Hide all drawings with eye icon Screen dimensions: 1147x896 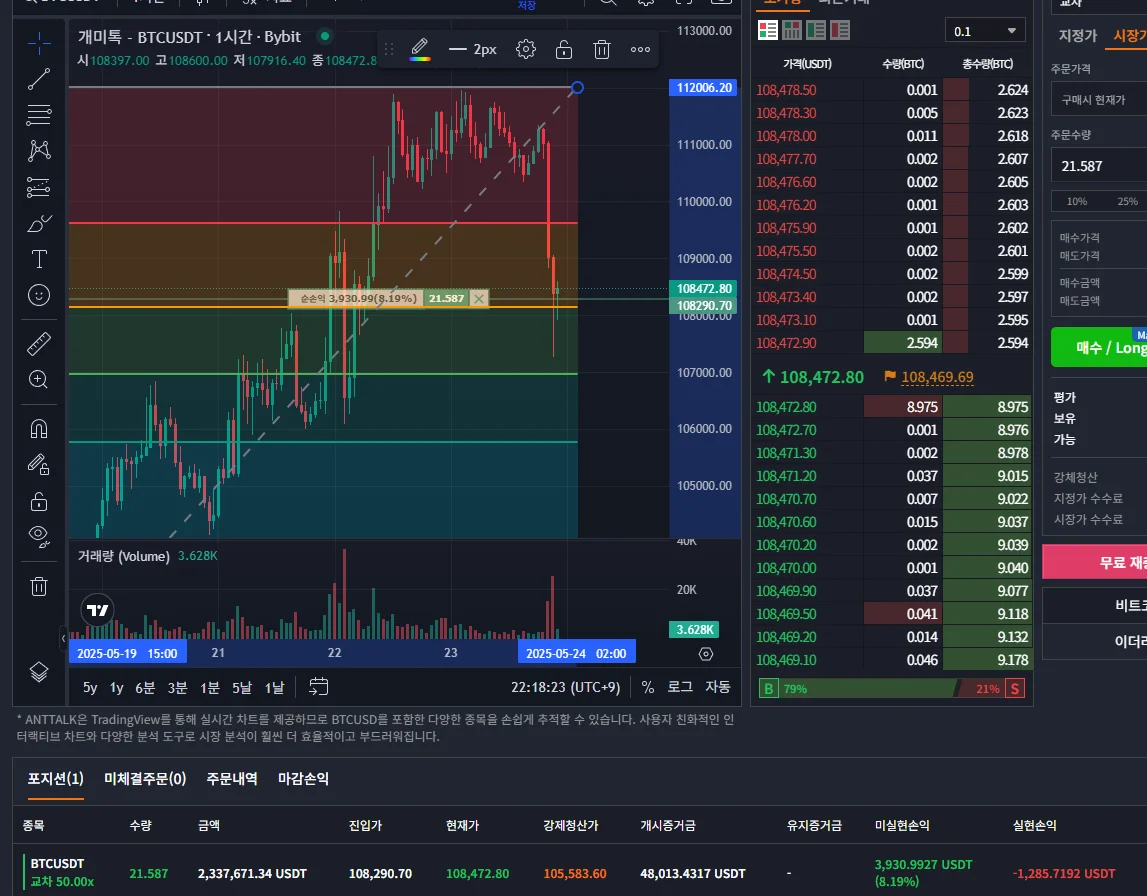[x=39, y=537]
